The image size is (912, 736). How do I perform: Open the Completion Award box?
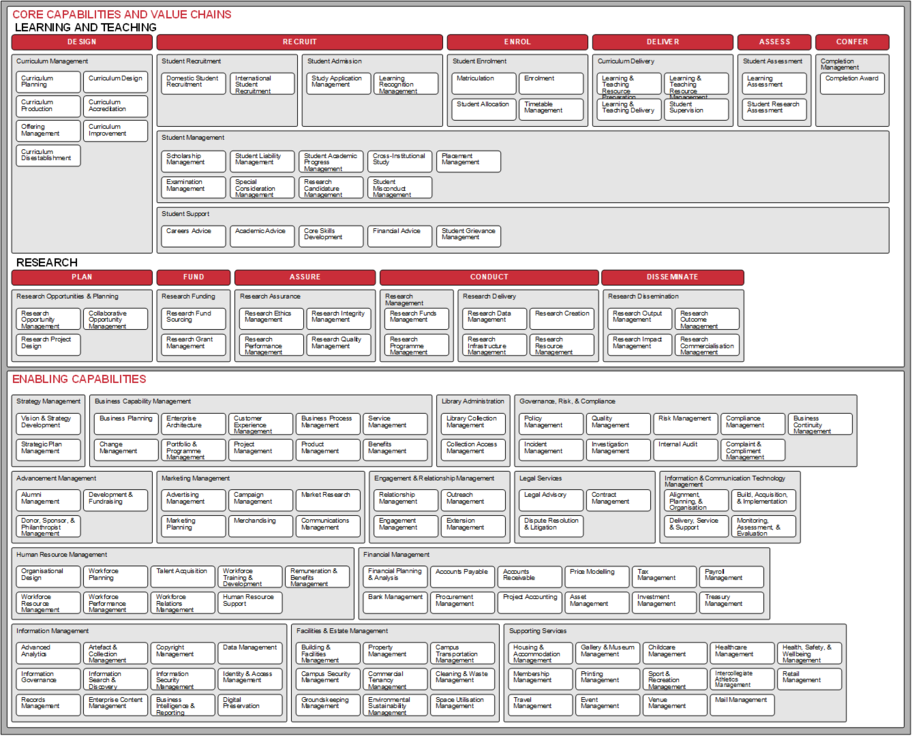tap(852, 83)
